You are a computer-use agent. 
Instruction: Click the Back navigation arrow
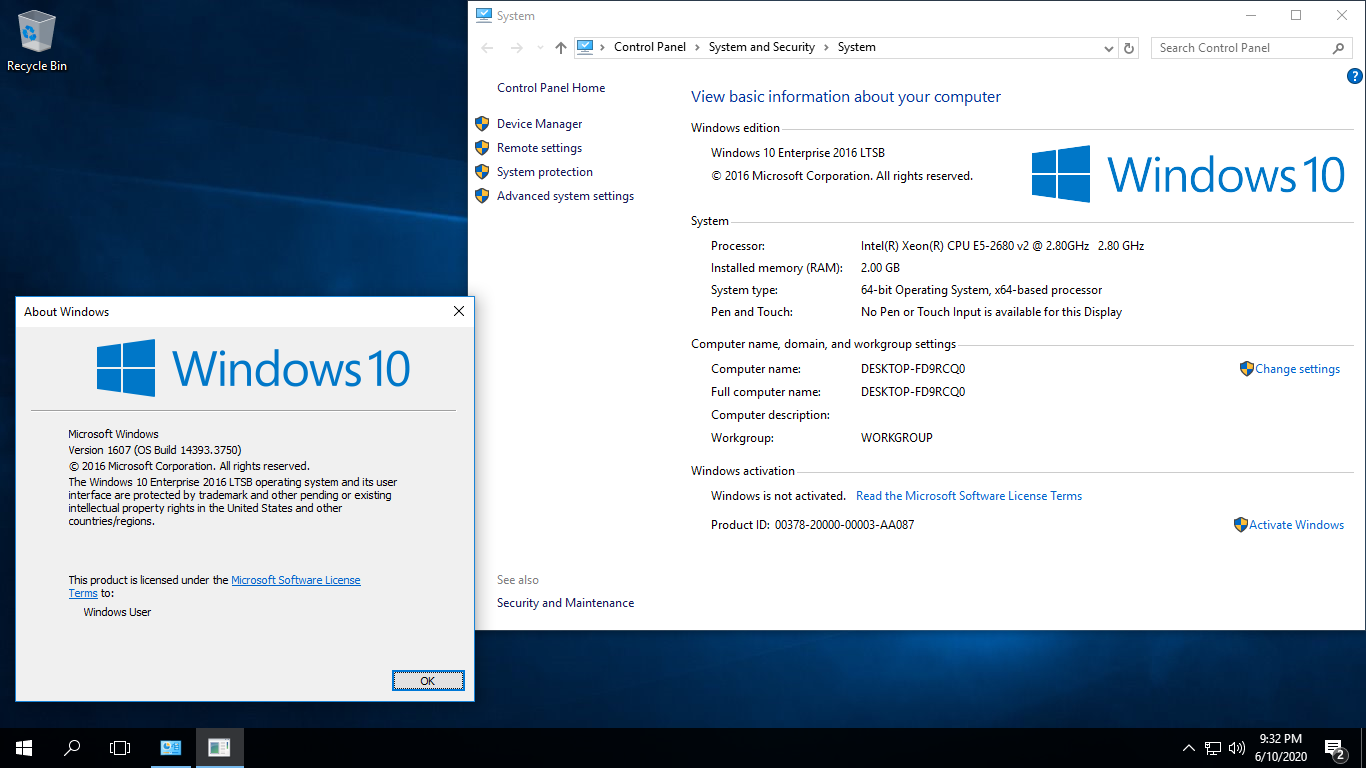(x=487, y=48)
